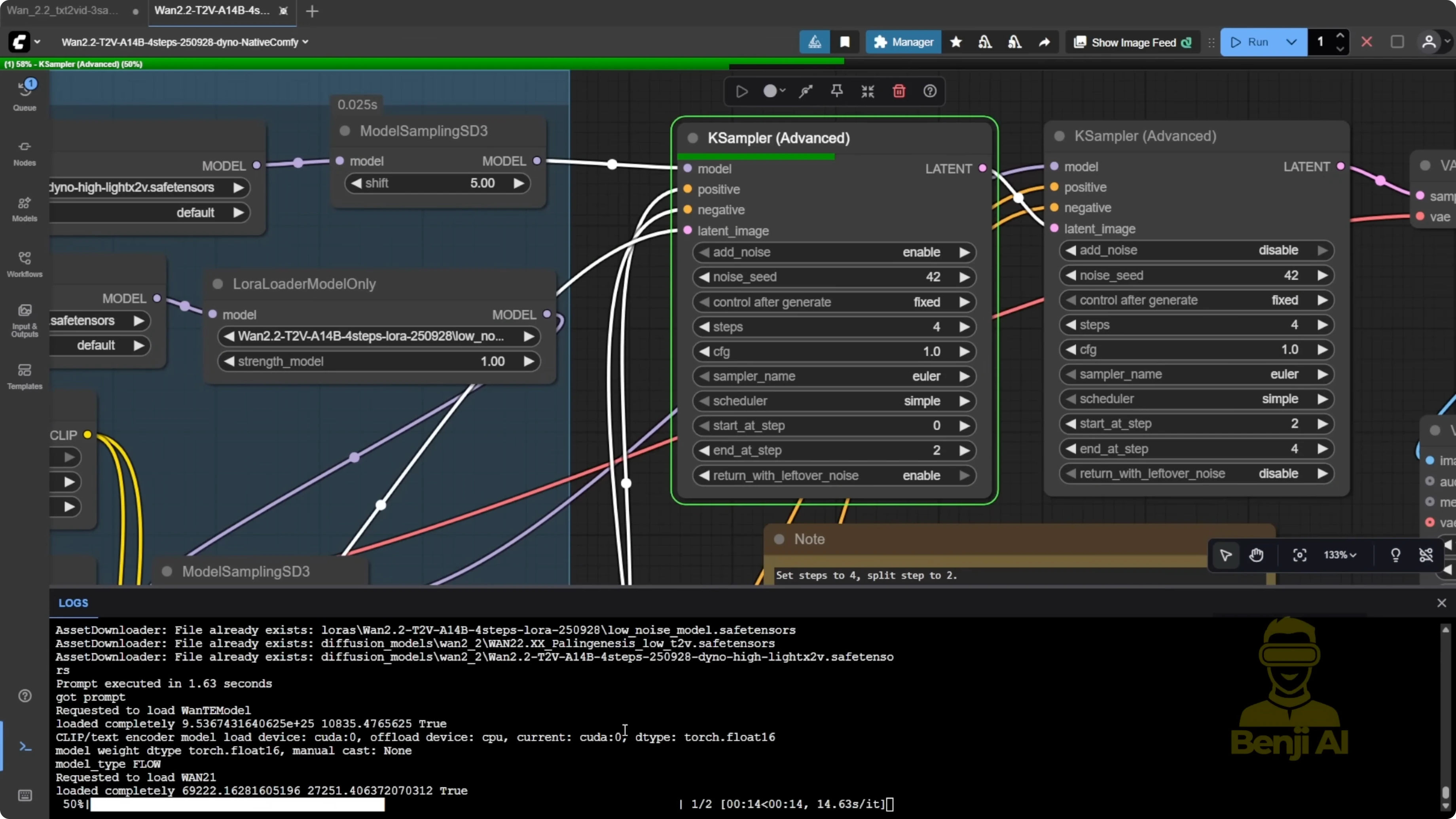
Task: Pin the selected node using pin icon
Action: [x=836, y=91]
